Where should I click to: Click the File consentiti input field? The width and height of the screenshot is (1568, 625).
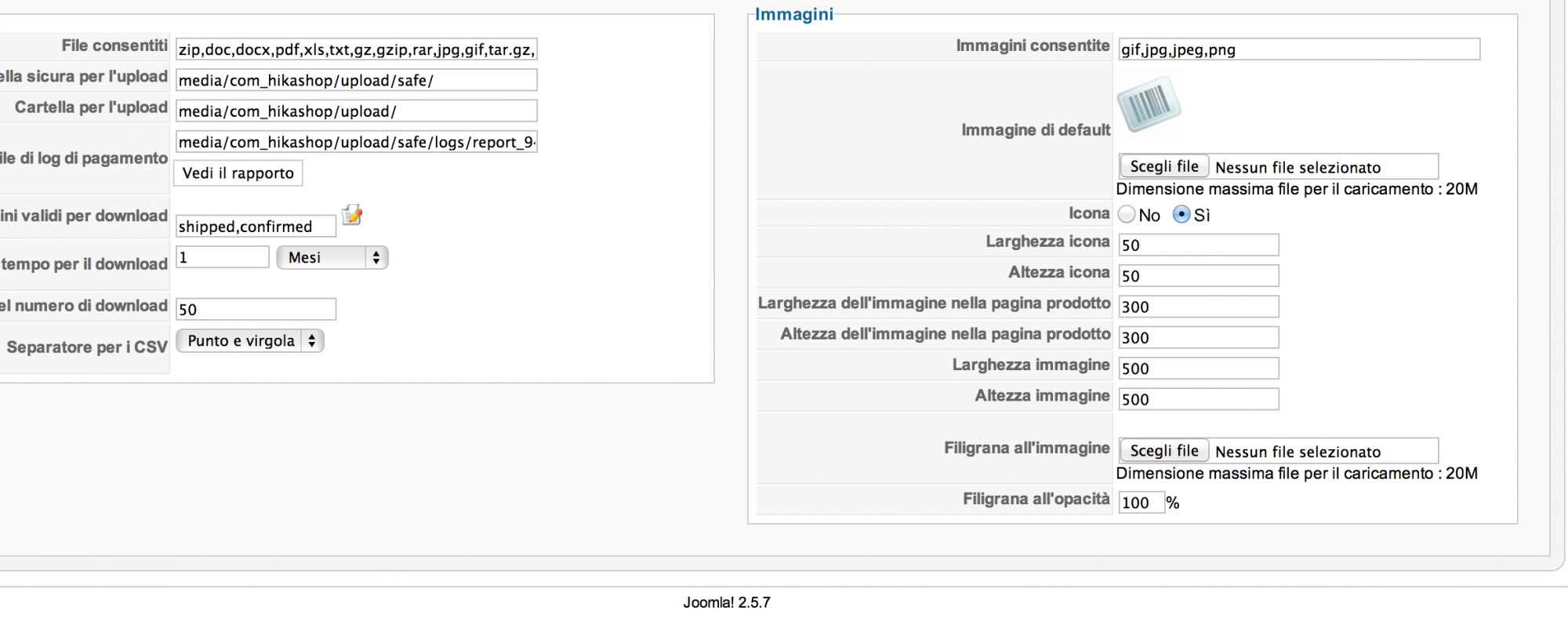357,49
